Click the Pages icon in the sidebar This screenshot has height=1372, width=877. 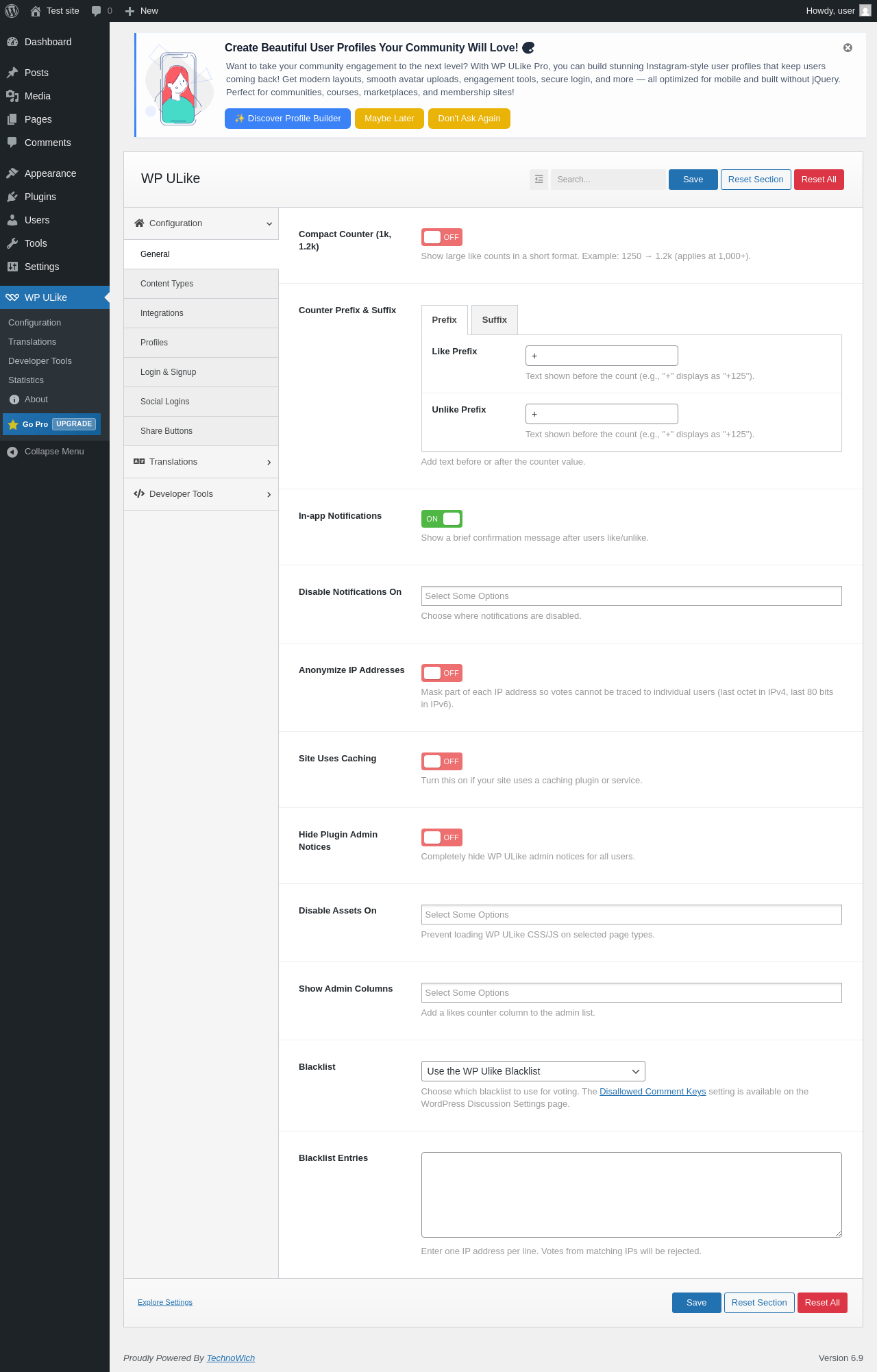tap(12, 119)
